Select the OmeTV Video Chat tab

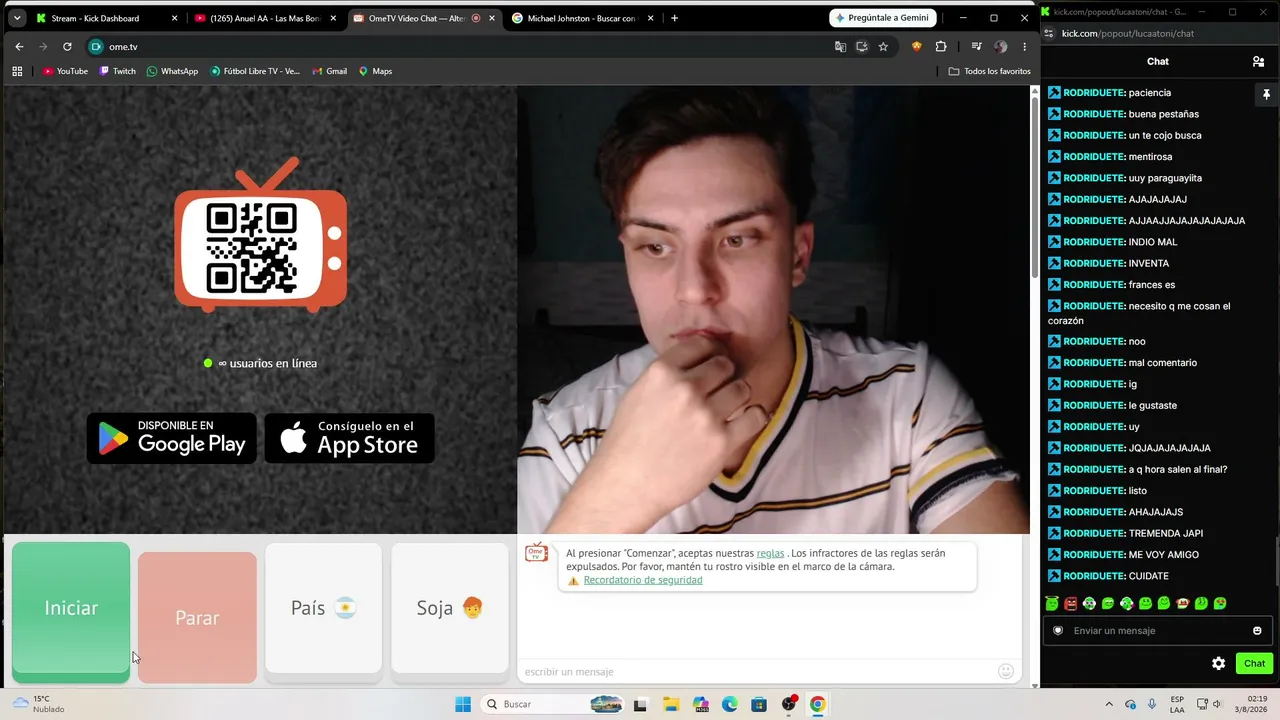(424, 18)
